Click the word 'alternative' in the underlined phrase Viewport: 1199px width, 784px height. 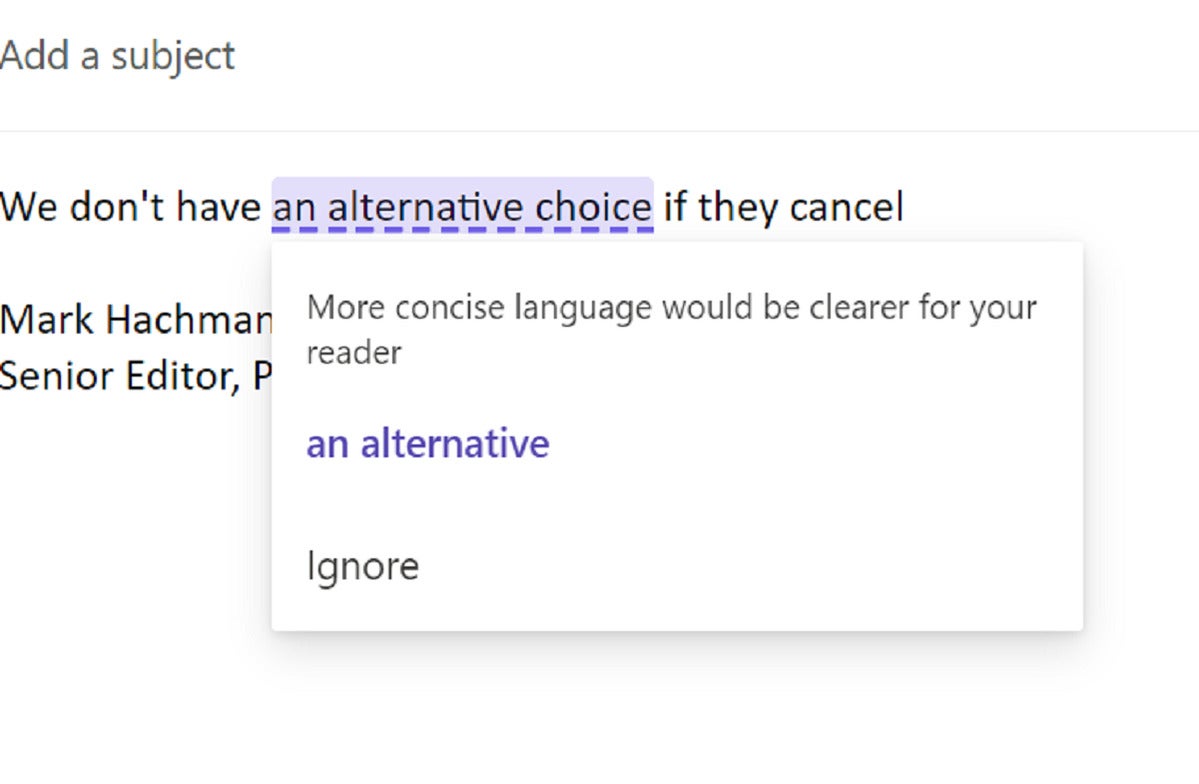425,207
